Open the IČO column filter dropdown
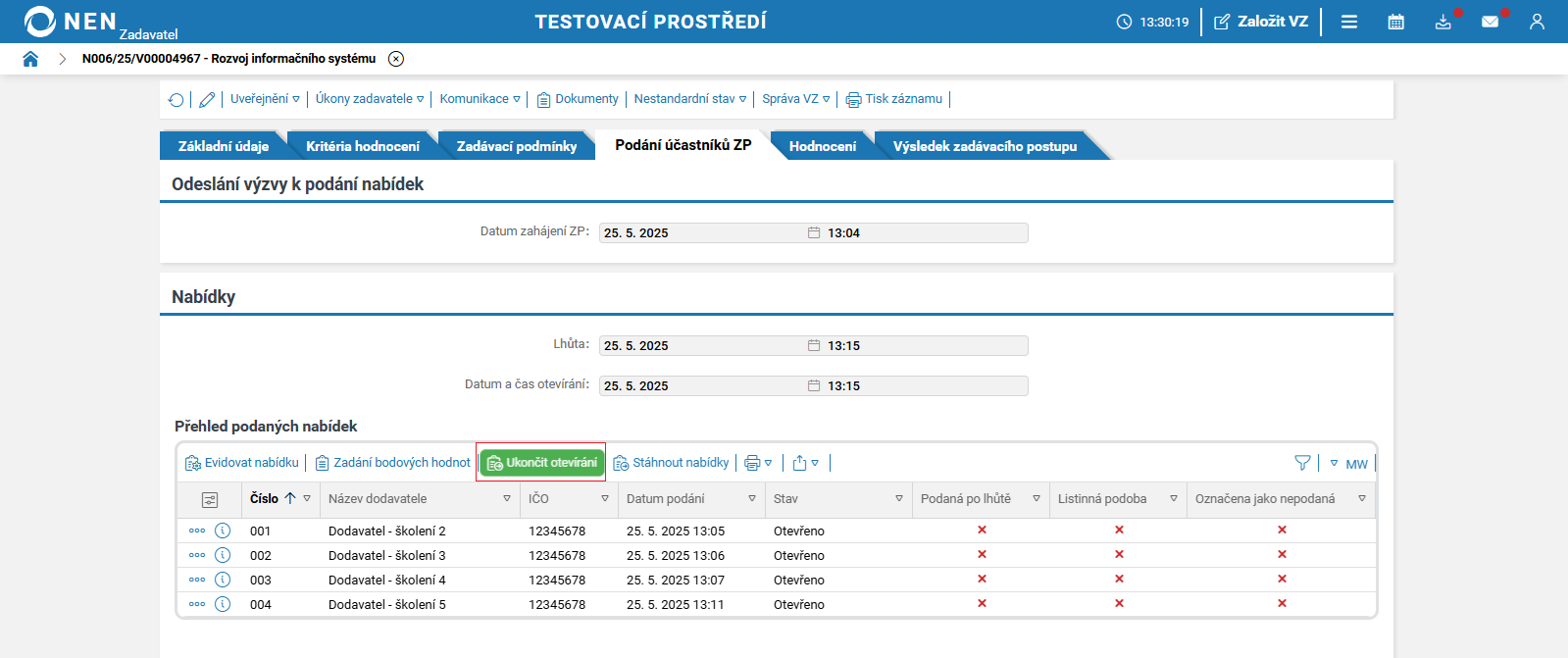 [605, 498]
